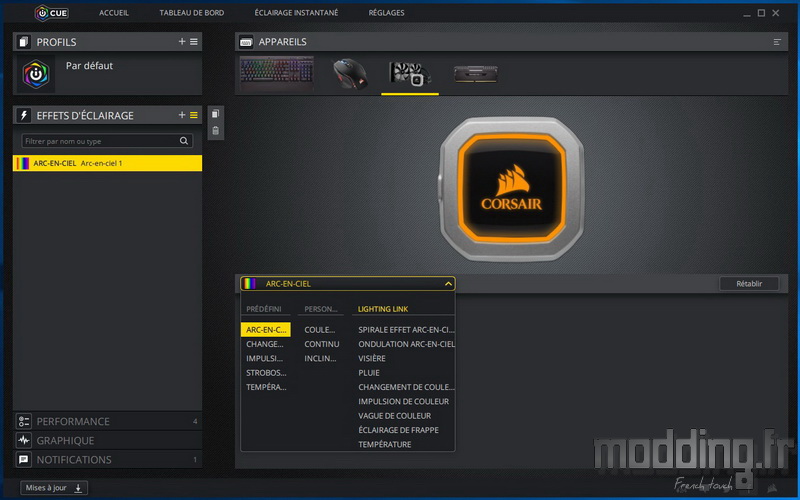Viewport: 800px width, 500px height.
Task: Click the rainbow swatch in effect dropdown
Action: 250,284
